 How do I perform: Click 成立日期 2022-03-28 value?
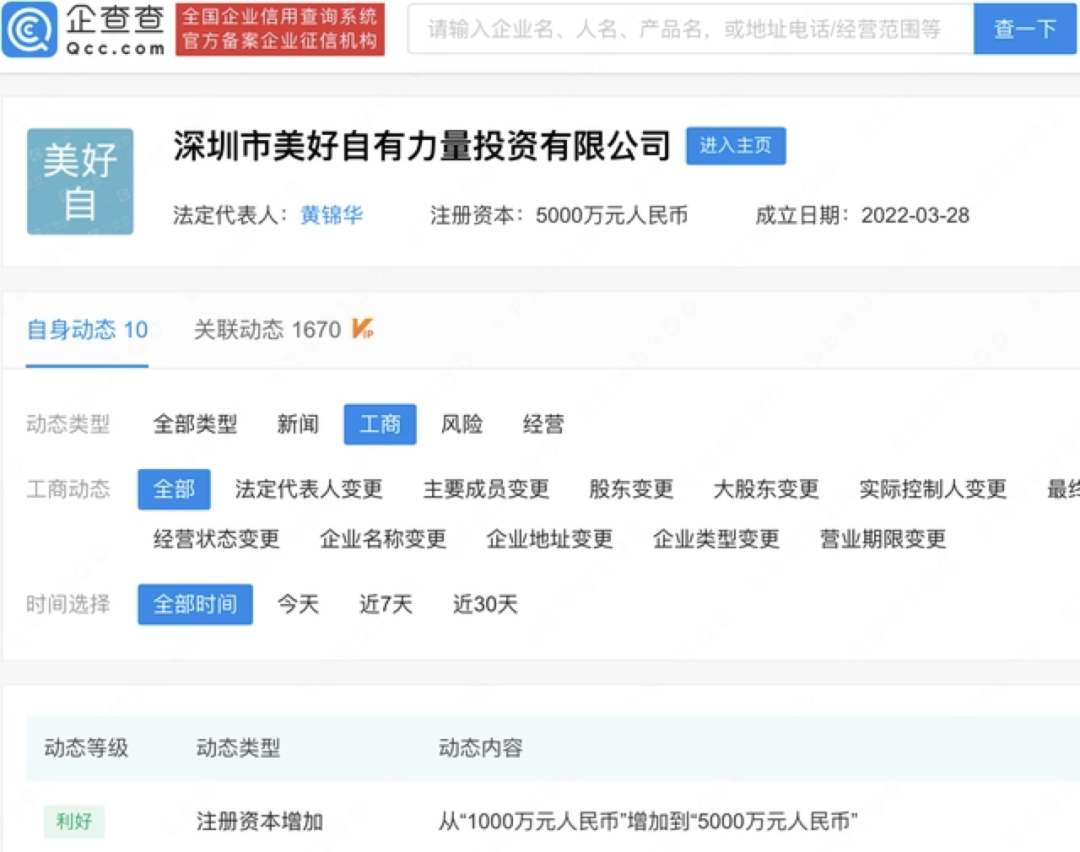click(915, 216)
